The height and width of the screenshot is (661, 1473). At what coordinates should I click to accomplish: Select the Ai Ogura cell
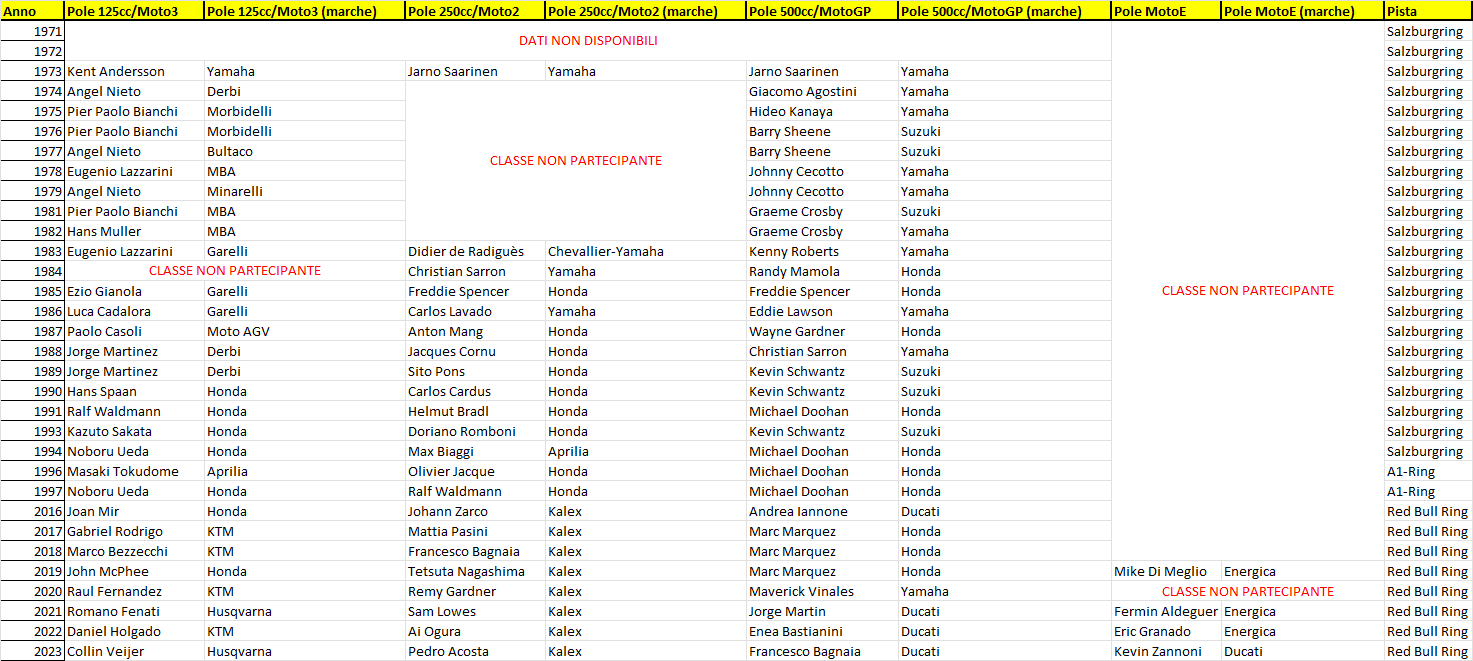475,631
